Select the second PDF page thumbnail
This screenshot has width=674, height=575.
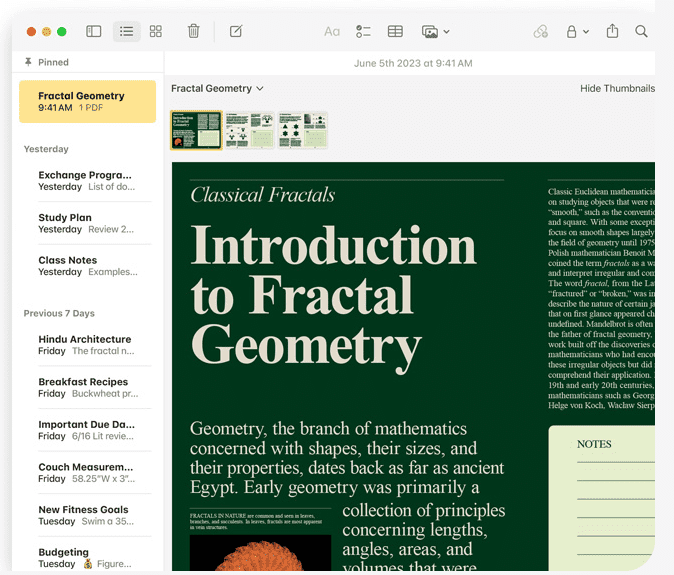[249, 130]
